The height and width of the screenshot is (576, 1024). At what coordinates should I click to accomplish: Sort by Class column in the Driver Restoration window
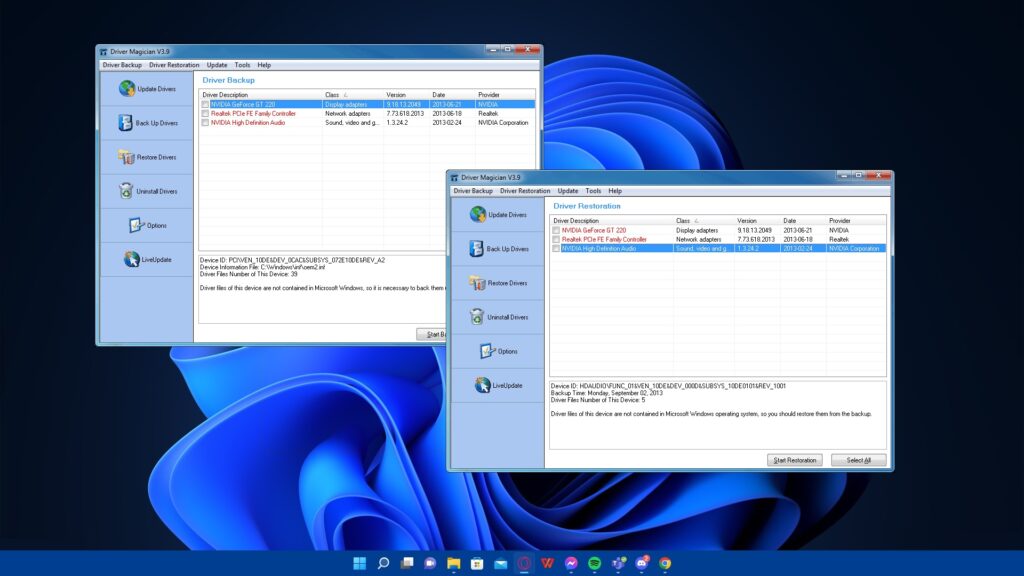(703, 221)
